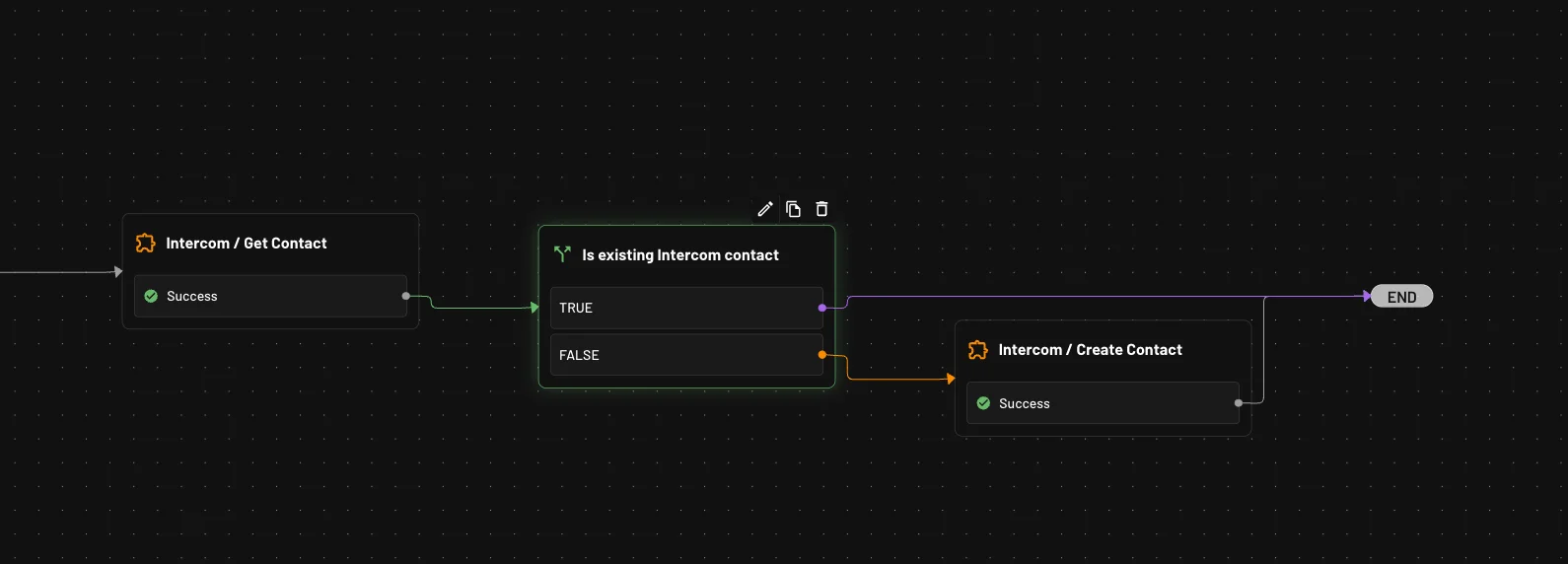Click the puzzle icon on Intercom / Create Contact

(x=978, y=350)
